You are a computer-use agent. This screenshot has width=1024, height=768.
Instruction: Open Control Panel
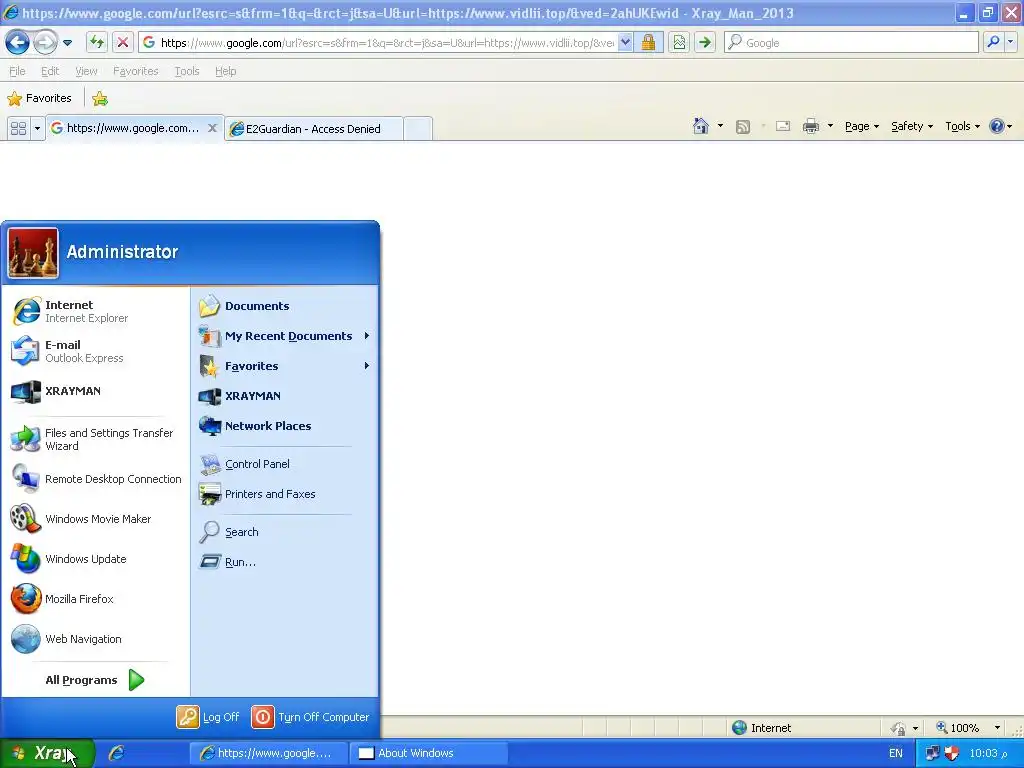point(285,464)
